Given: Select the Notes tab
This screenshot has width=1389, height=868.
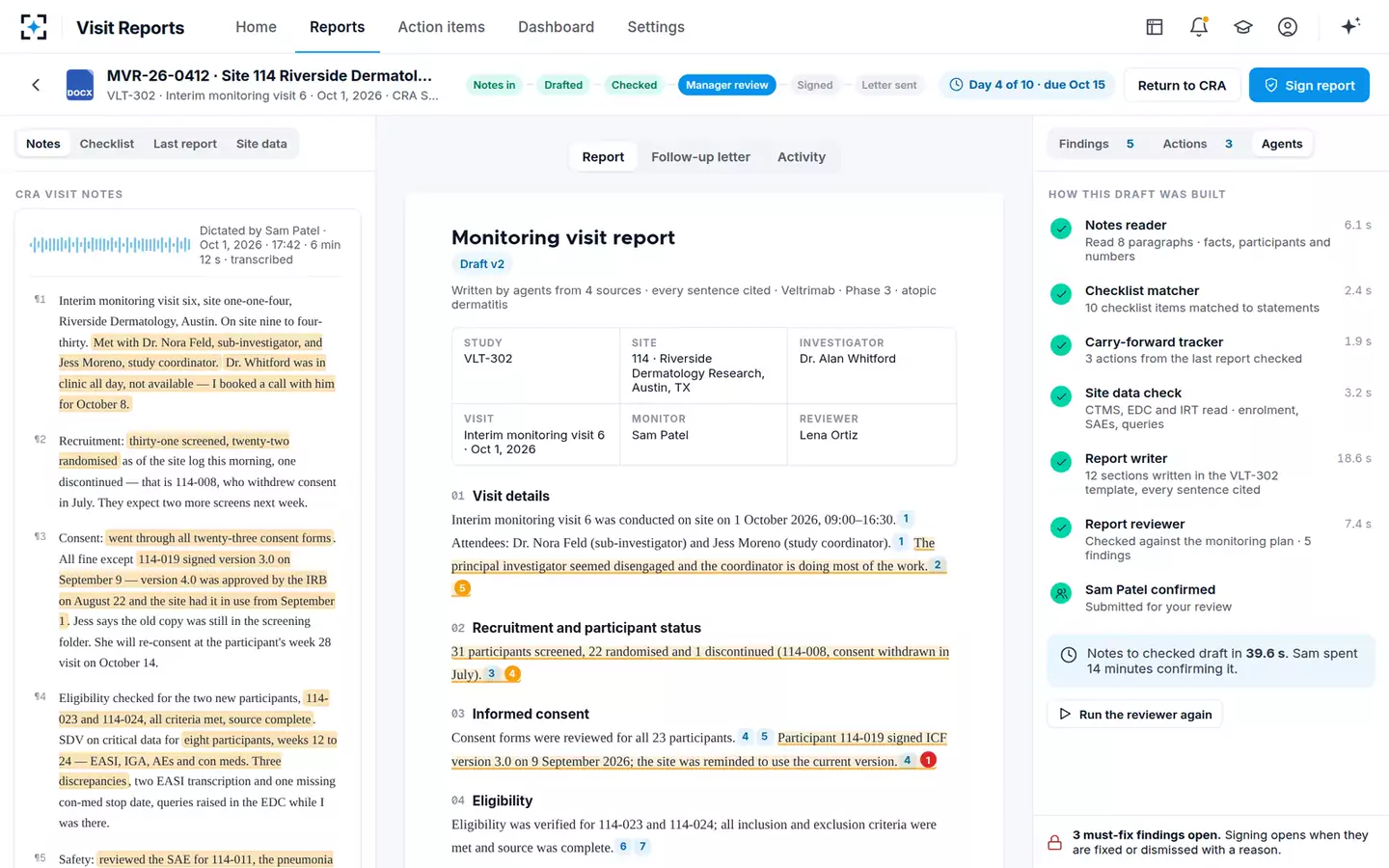Looking at the screenshot, I should 43,144.
